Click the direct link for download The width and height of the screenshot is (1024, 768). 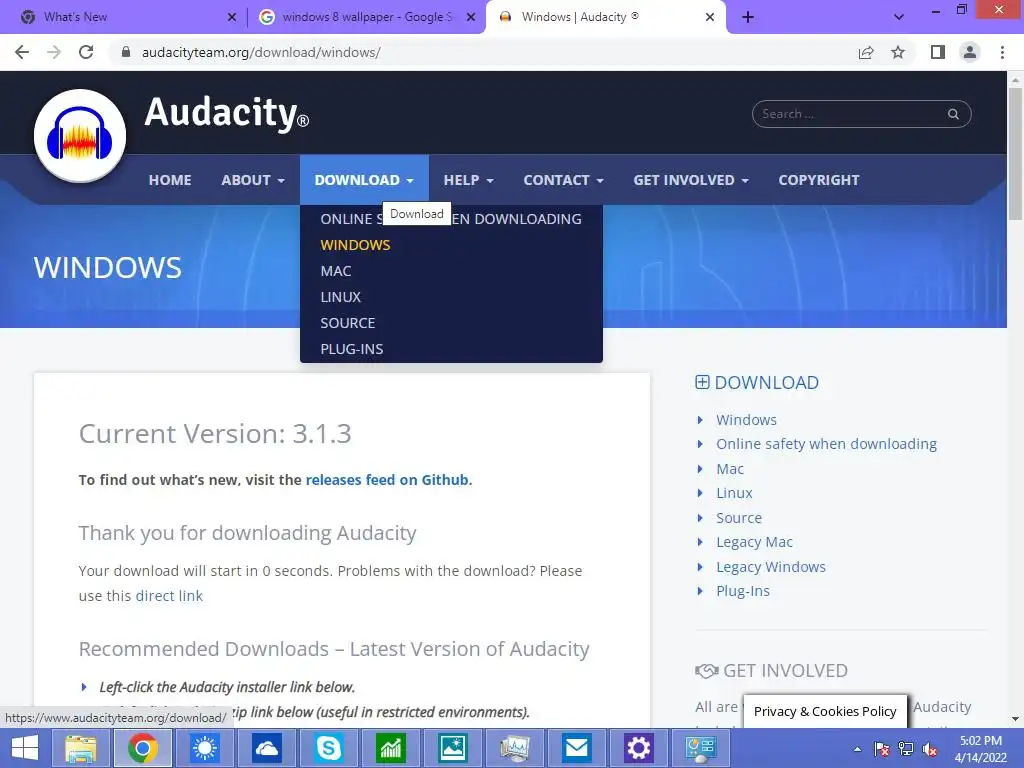pyautogui.click(x=169, y=596)
